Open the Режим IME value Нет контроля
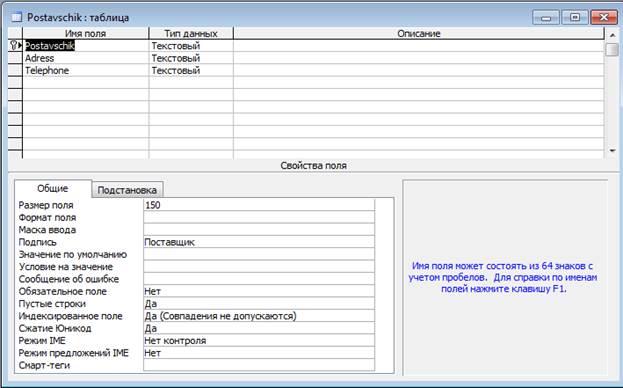Viewport: 623px width, 388px height. pyautogui.click(x=259, y=340)
